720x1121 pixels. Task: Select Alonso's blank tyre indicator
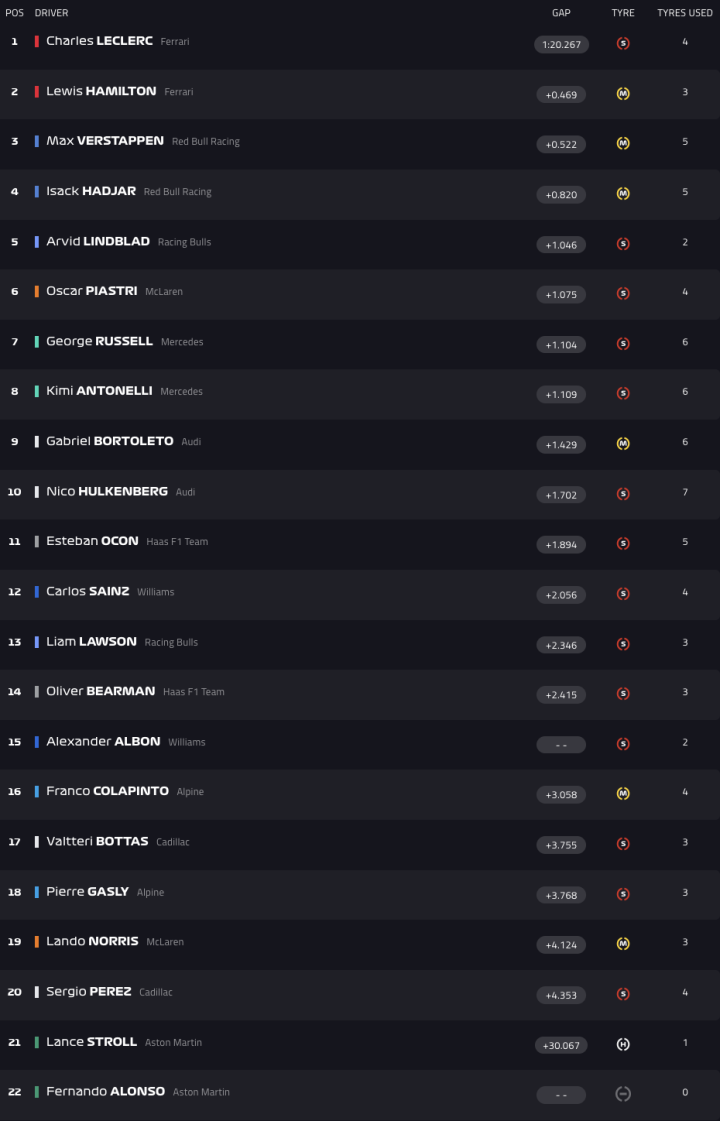[x=623, y=1094]
